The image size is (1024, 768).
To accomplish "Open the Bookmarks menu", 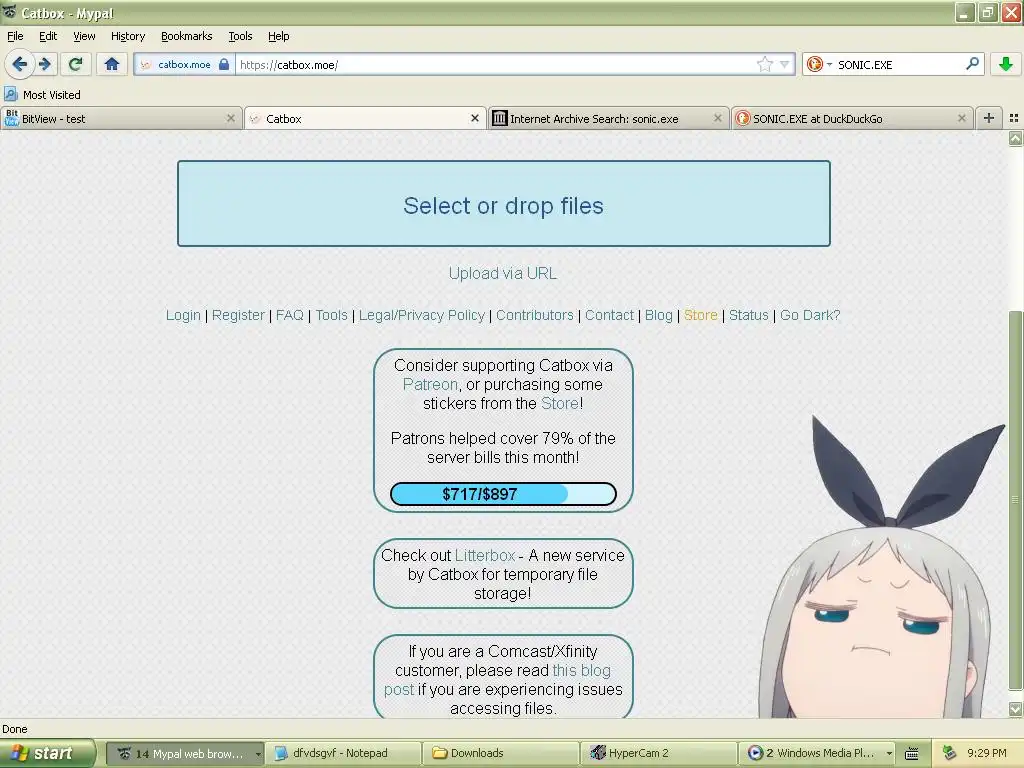I will tap(187, 36).
